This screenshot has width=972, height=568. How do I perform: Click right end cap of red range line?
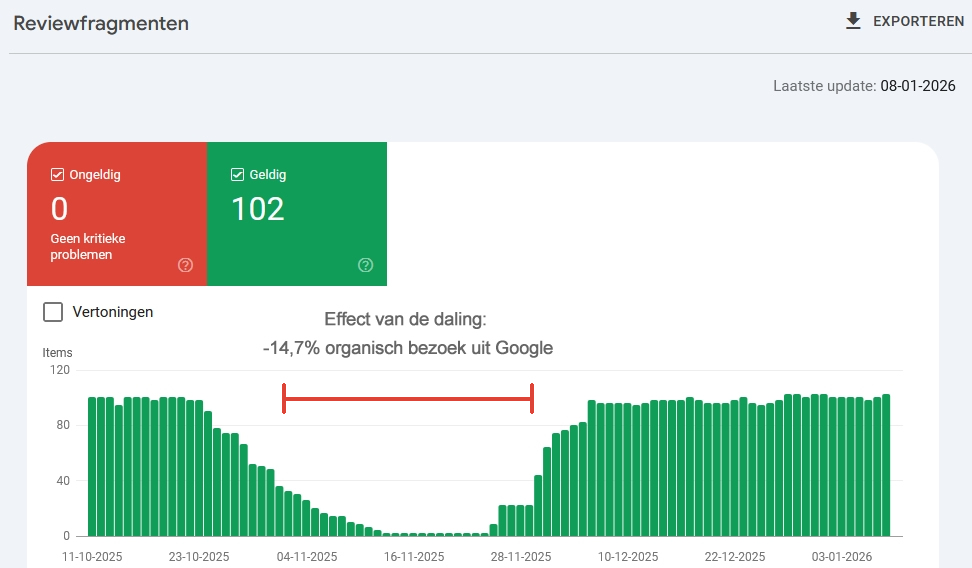pyautogui.click(x=532, y=399)
